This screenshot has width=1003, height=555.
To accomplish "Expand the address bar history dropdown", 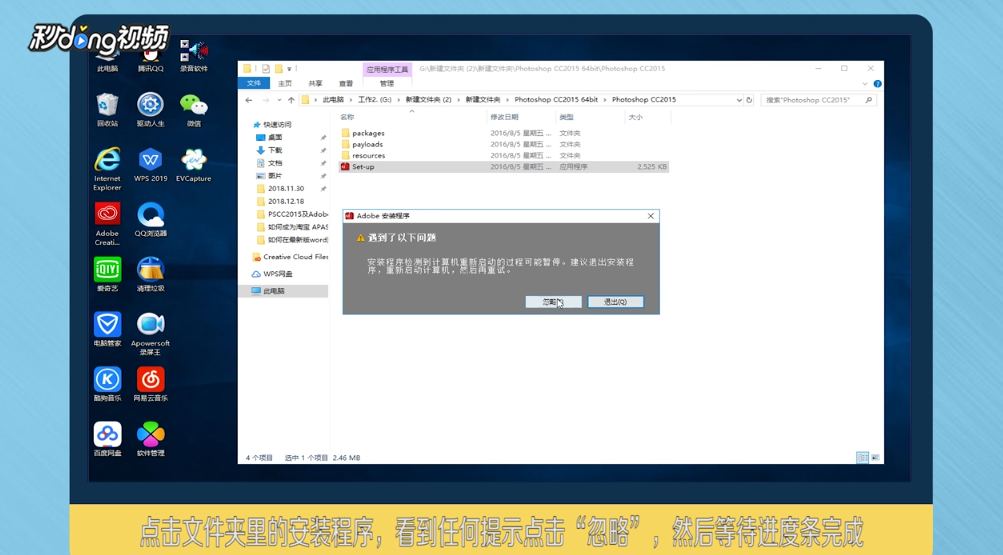I will click(739, 100).
